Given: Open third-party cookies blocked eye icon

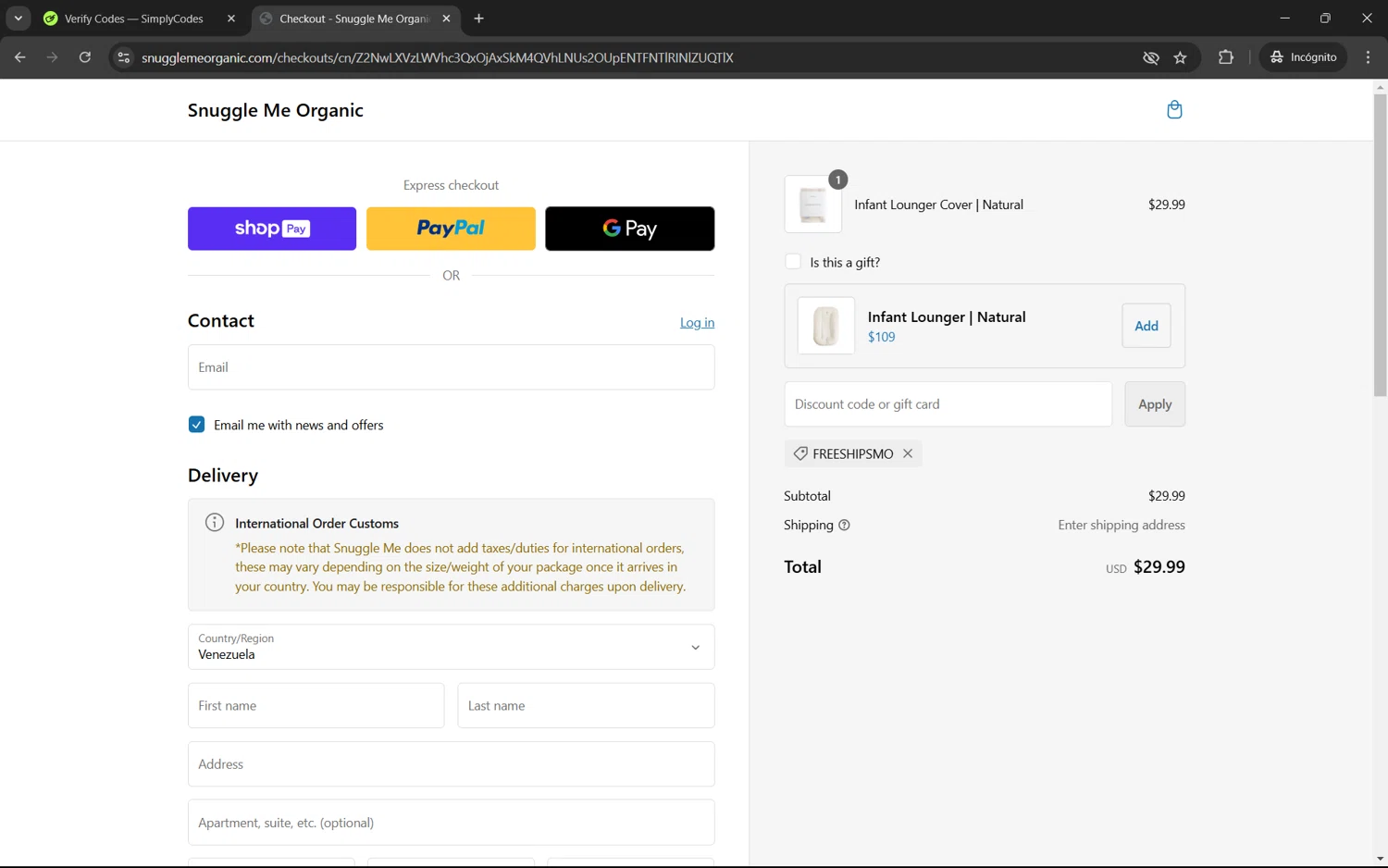Looking at the screenshot, I should [1150, 57].
